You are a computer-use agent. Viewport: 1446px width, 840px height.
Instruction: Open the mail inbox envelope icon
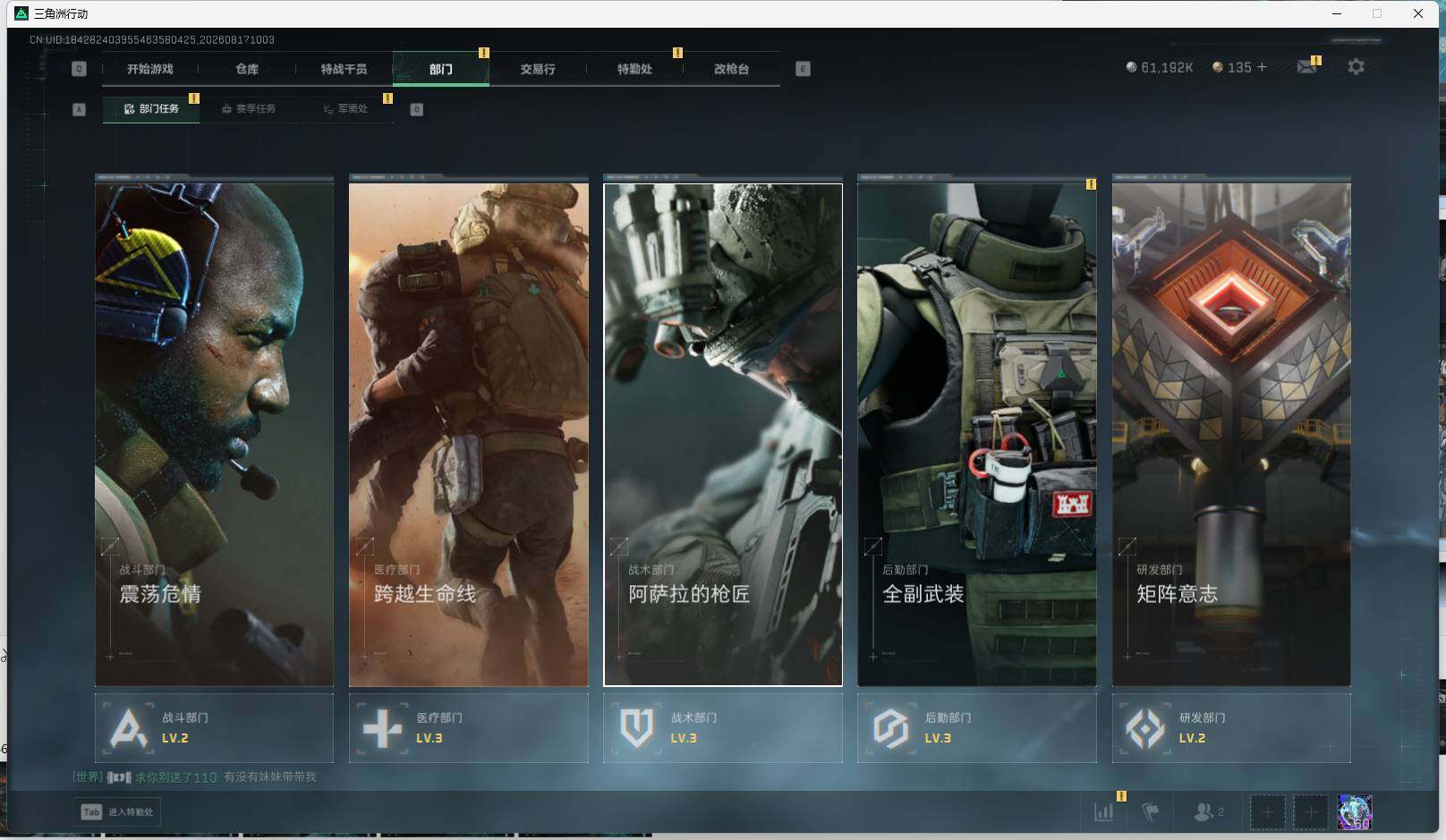1306,67
